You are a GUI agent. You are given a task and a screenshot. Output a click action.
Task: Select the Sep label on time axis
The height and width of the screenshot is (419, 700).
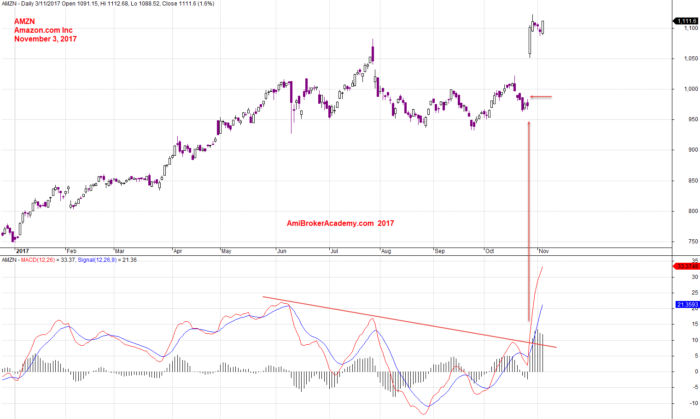tap(440, 251)
